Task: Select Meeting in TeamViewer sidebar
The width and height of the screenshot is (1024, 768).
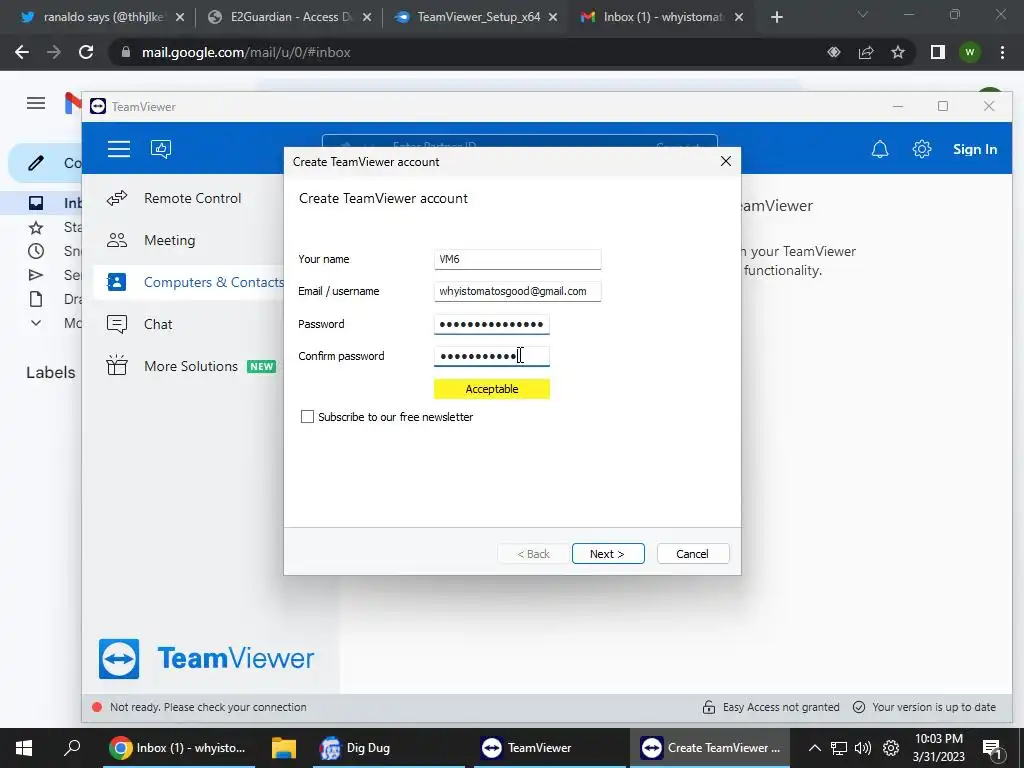Action: tap(169, 240)
